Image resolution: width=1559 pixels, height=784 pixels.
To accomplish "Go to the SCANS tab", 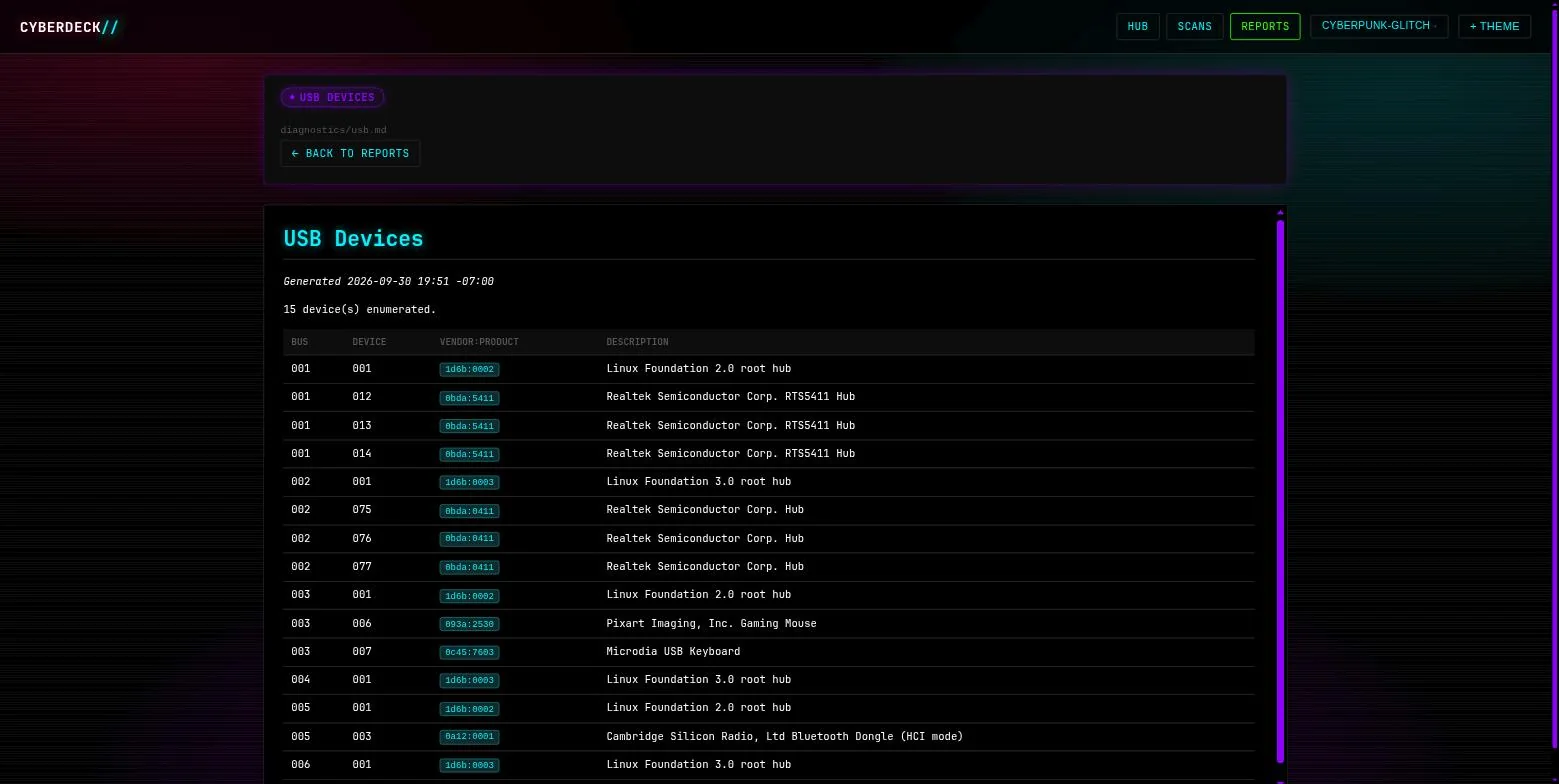I will (1194, 26).
